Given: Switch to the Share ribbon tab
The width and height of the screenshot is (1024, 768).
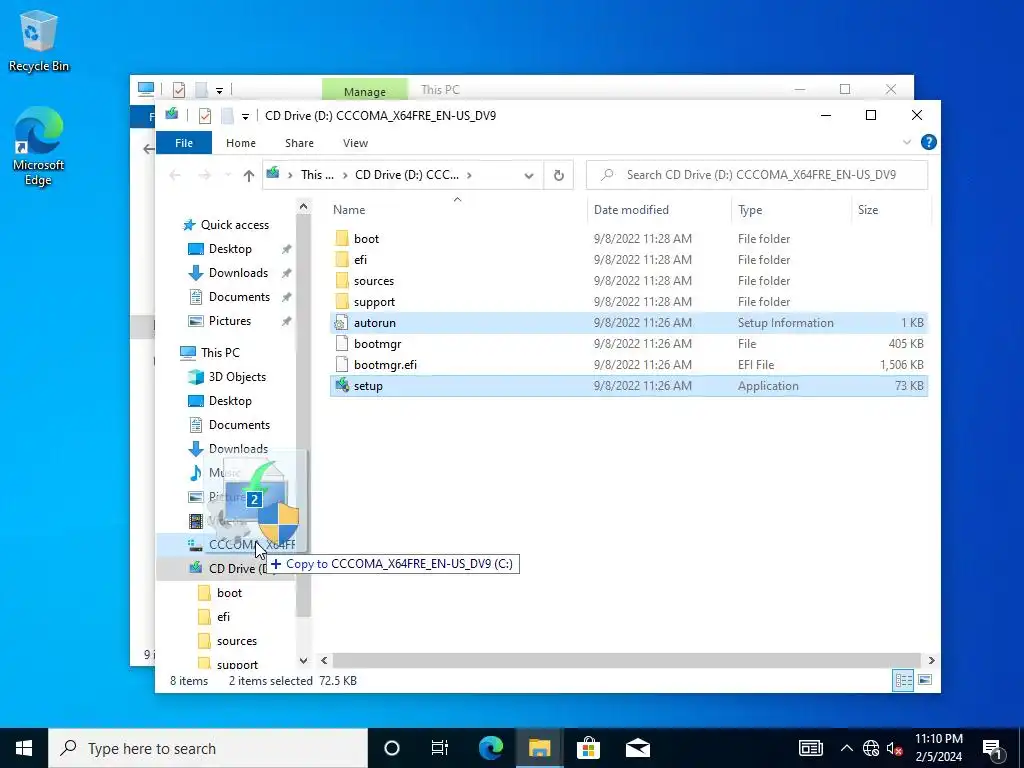Looking at the screenshot, I should pos(299,143).
